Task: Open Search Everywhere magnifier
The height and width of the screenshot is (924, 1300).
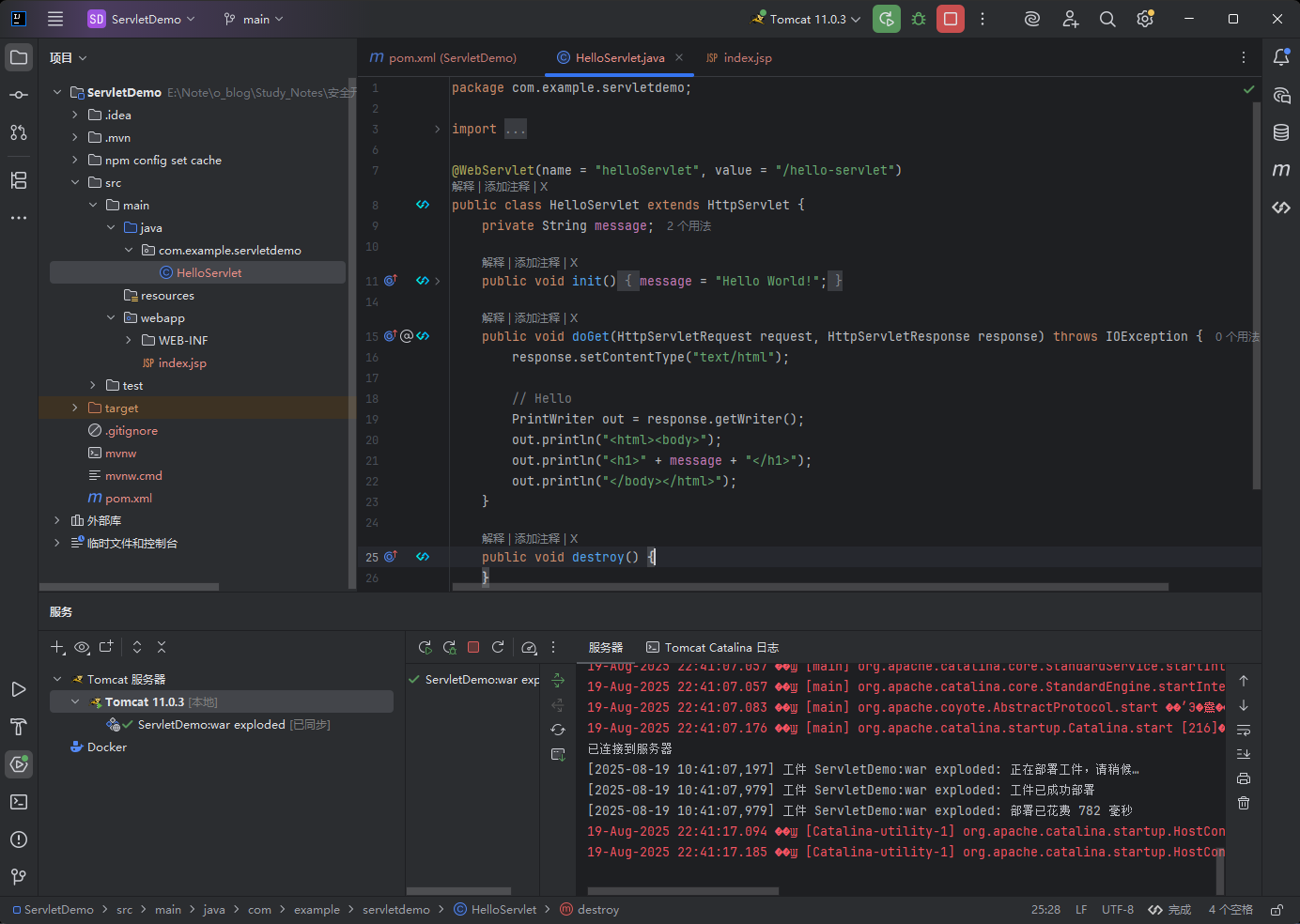Action: click(1107, 19)
